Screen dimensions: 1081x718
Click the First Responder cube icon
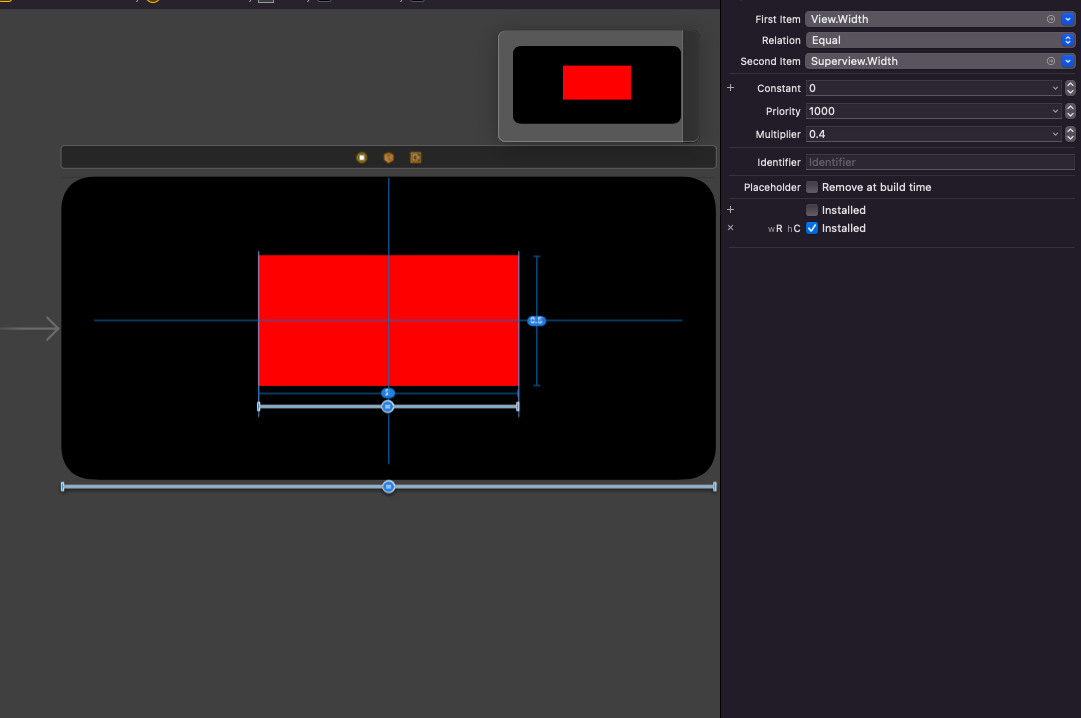click(389, 158)
